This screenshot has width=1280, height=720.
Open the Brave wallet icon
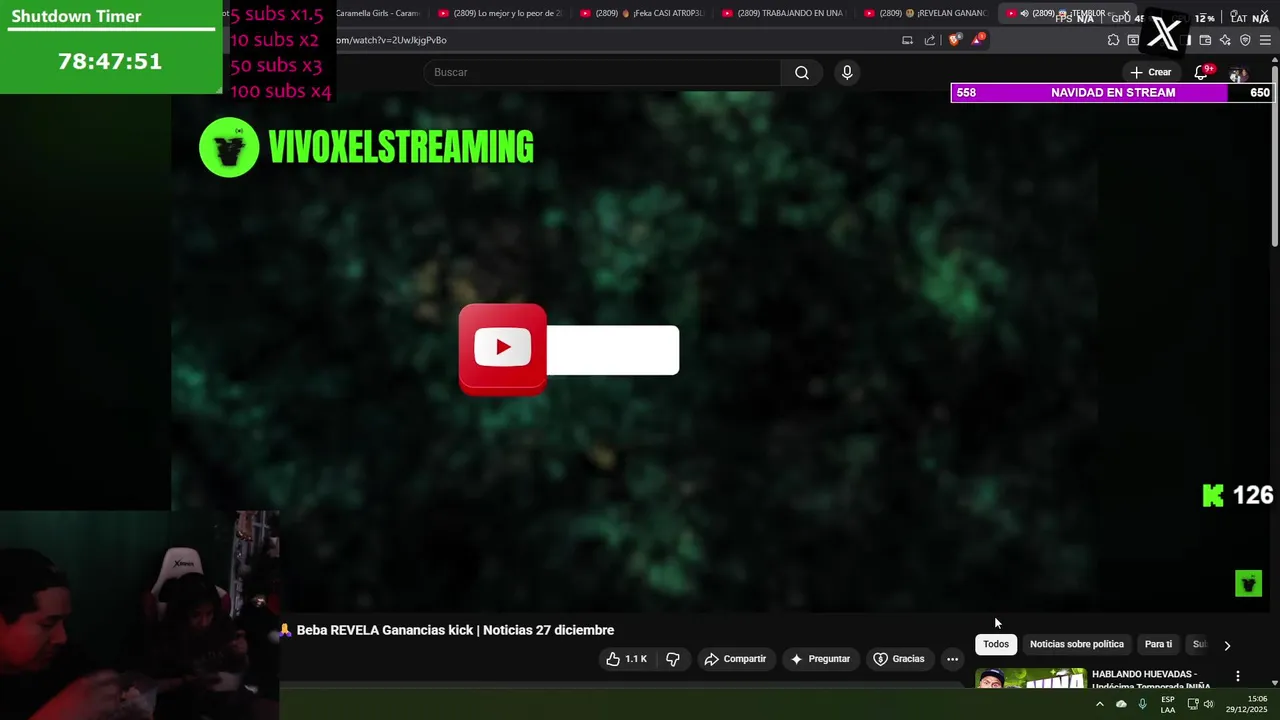(1205, 40)
